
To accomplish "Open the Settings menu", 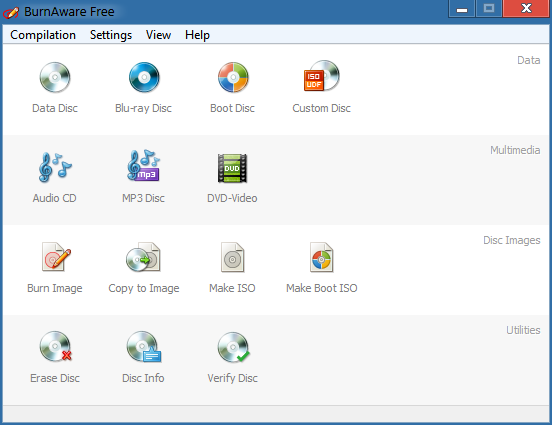I will pos(111,35).
